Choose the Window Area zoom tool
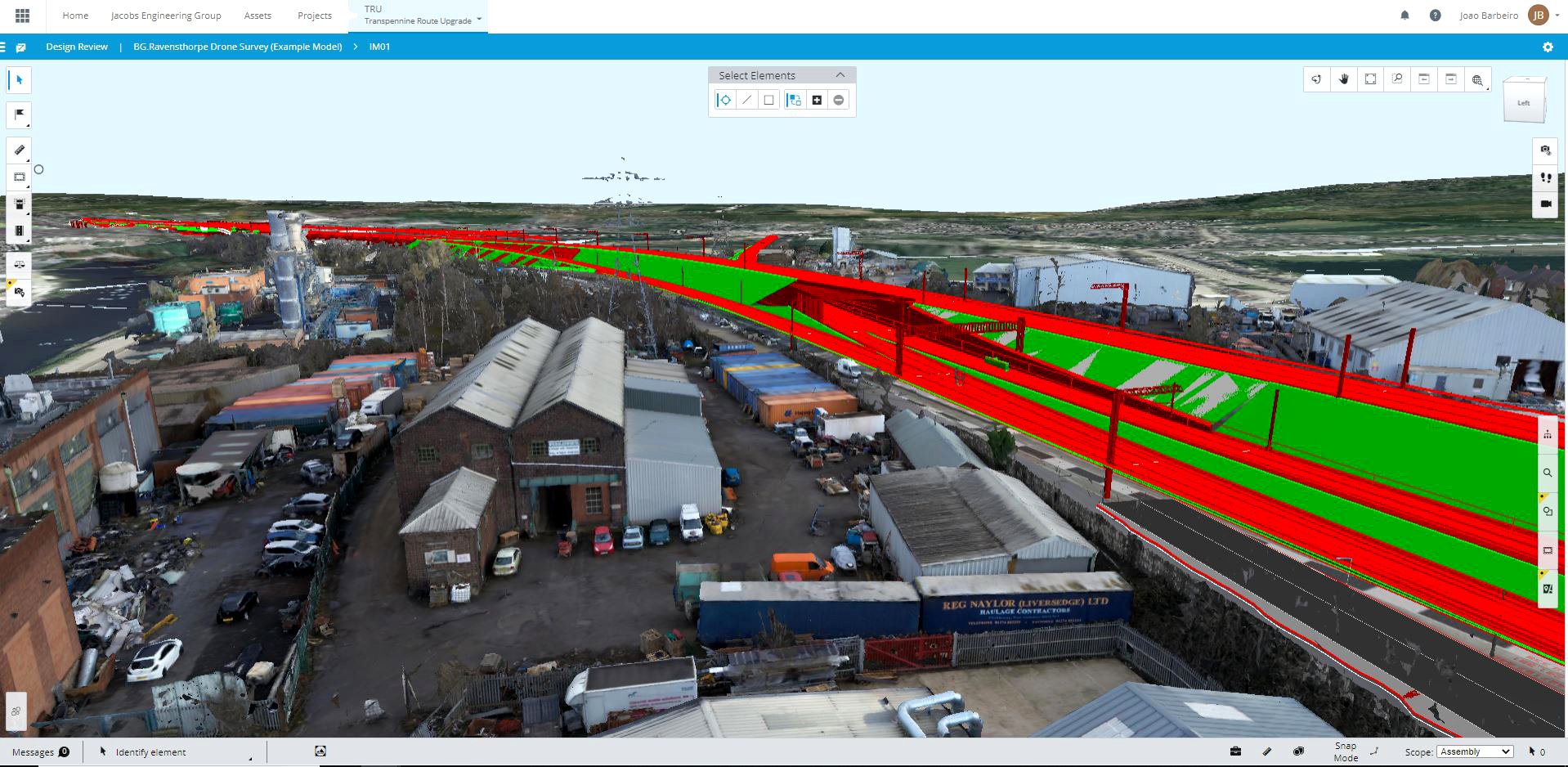This screenshot has width=1568, height=767. pos(1397,79)
